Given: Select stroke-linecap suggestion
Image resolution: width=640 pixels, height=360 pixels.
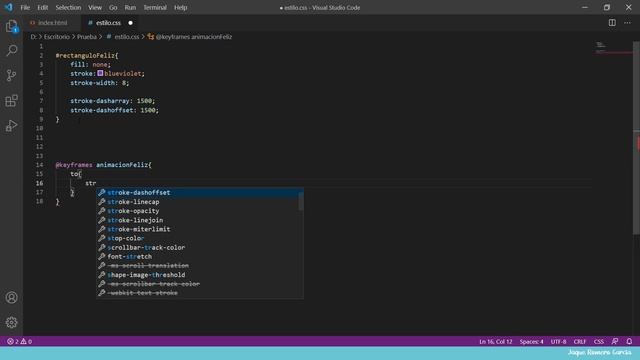Looking at the screenshot, I should pyautogui.click(x=198, y=202).
